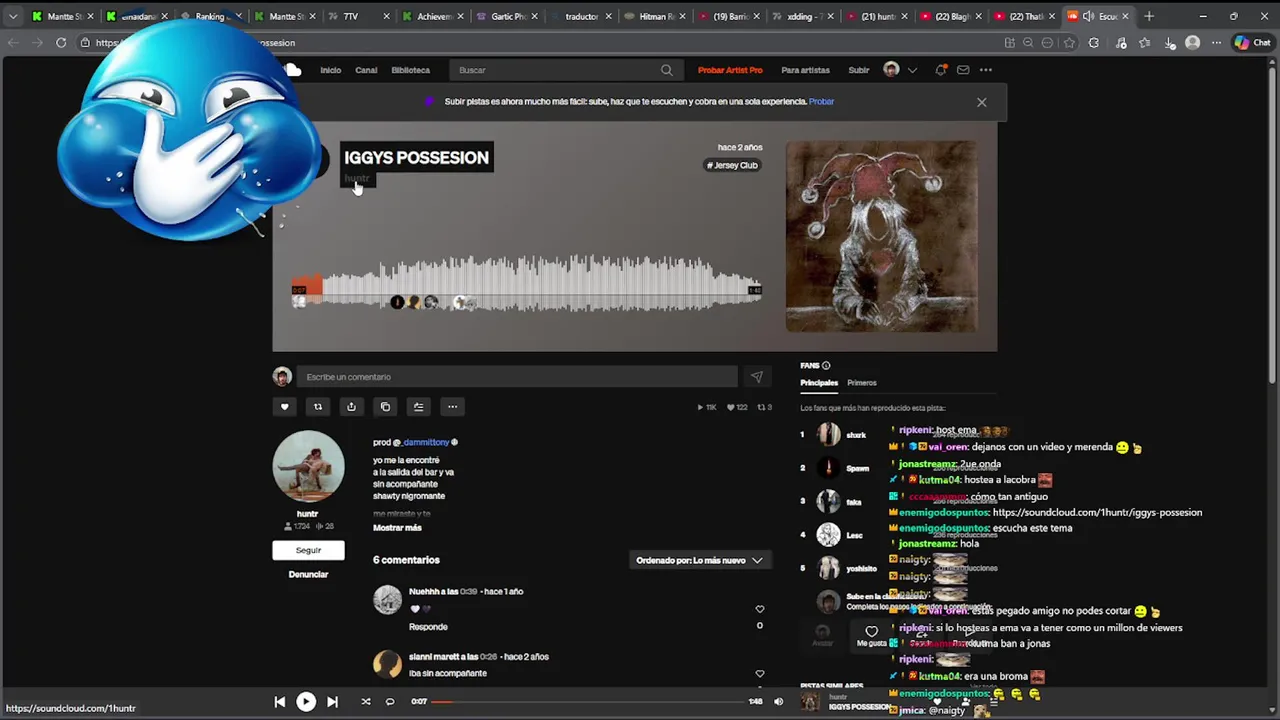Go to Inicio in SoundCloud navigation
Viewport: 1280px width, 720px height.
[331, 70]
